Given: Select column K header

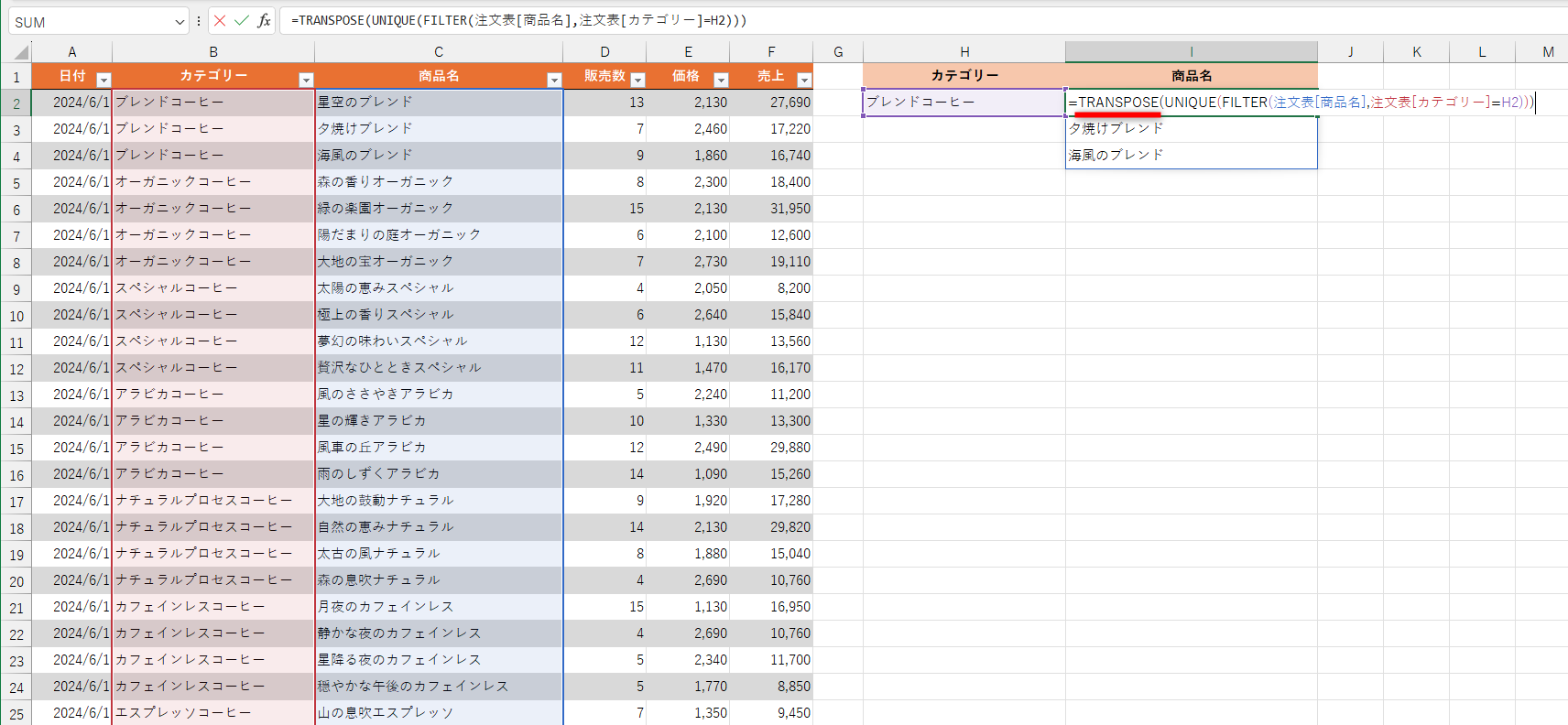Looking at the screenshot, I should tap(1417, 52).
